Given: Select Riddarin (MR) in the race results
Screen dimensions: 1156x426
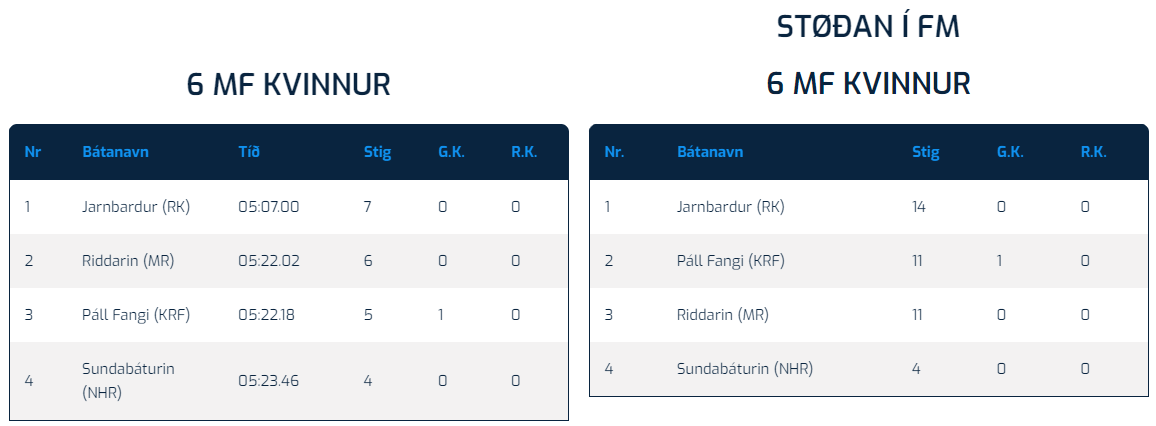Looking at the screenshot, I should pyautogui.click(x=128, y=261).
